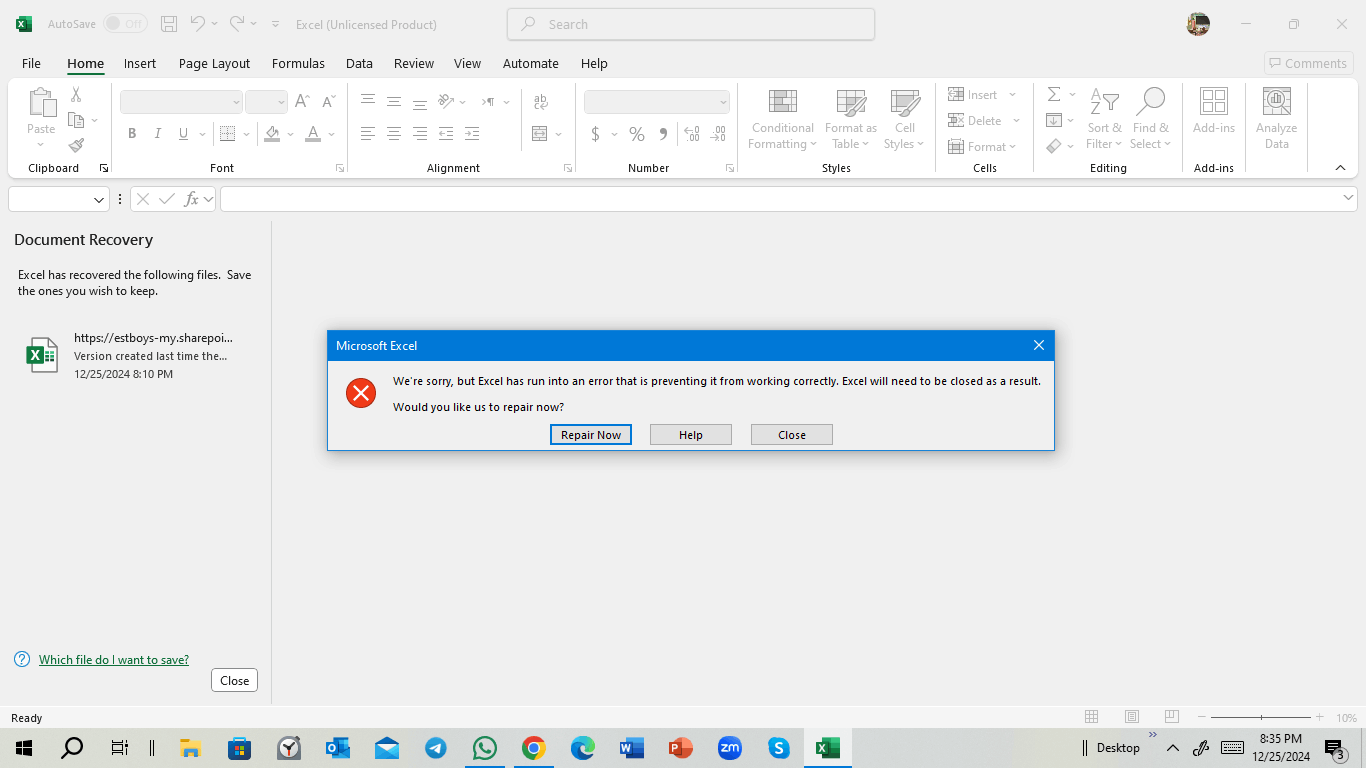Click Close button in error dialog

click(792, 435)
